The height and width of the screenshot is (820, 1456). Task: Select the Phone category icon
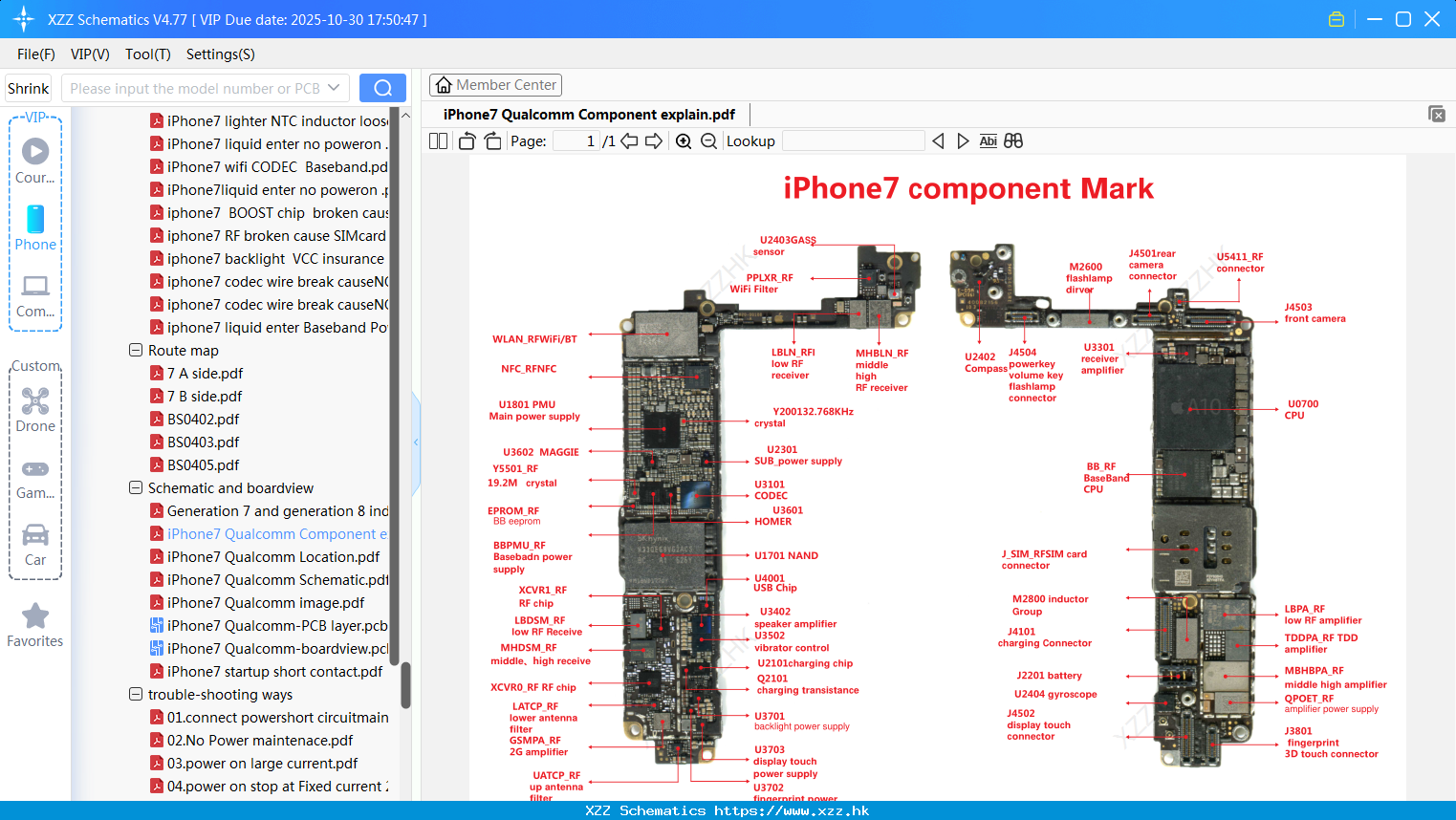click(x=35, y=228)
